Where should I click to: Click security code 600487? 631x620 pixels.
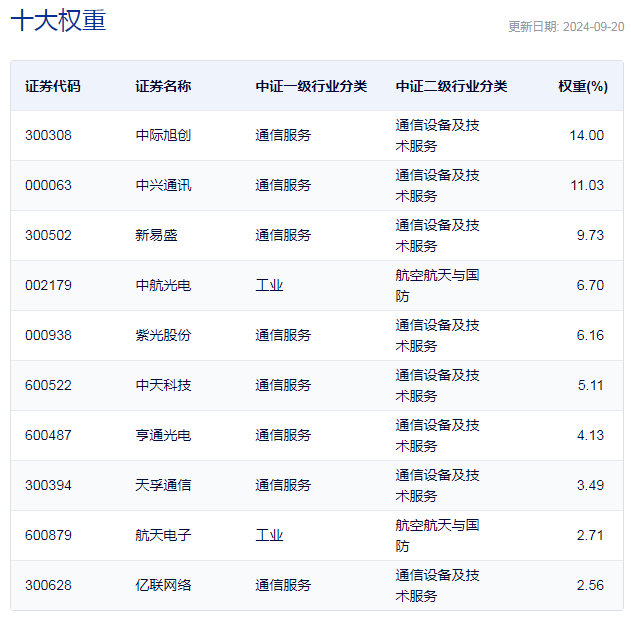click(48, 435)
